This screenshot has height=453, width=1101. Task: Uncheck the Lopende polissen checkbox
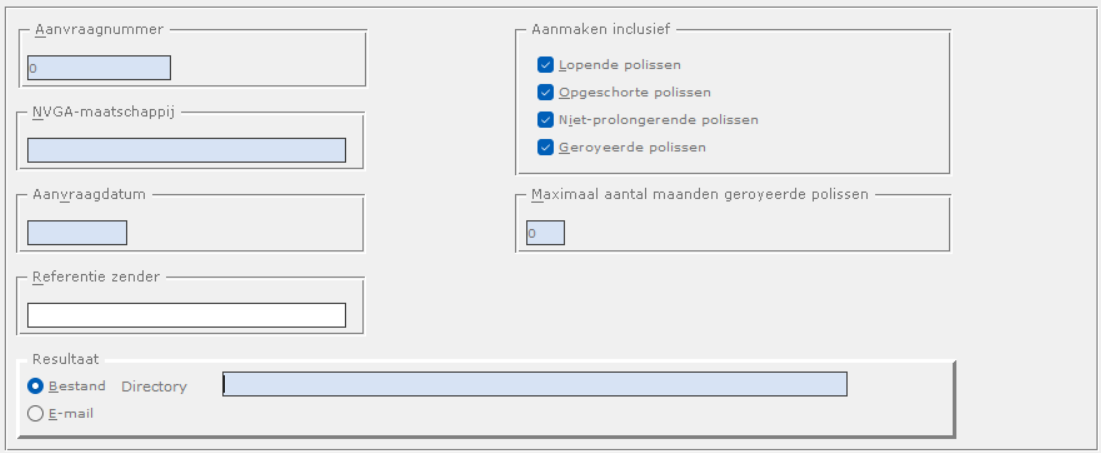[x=545, y=64]
